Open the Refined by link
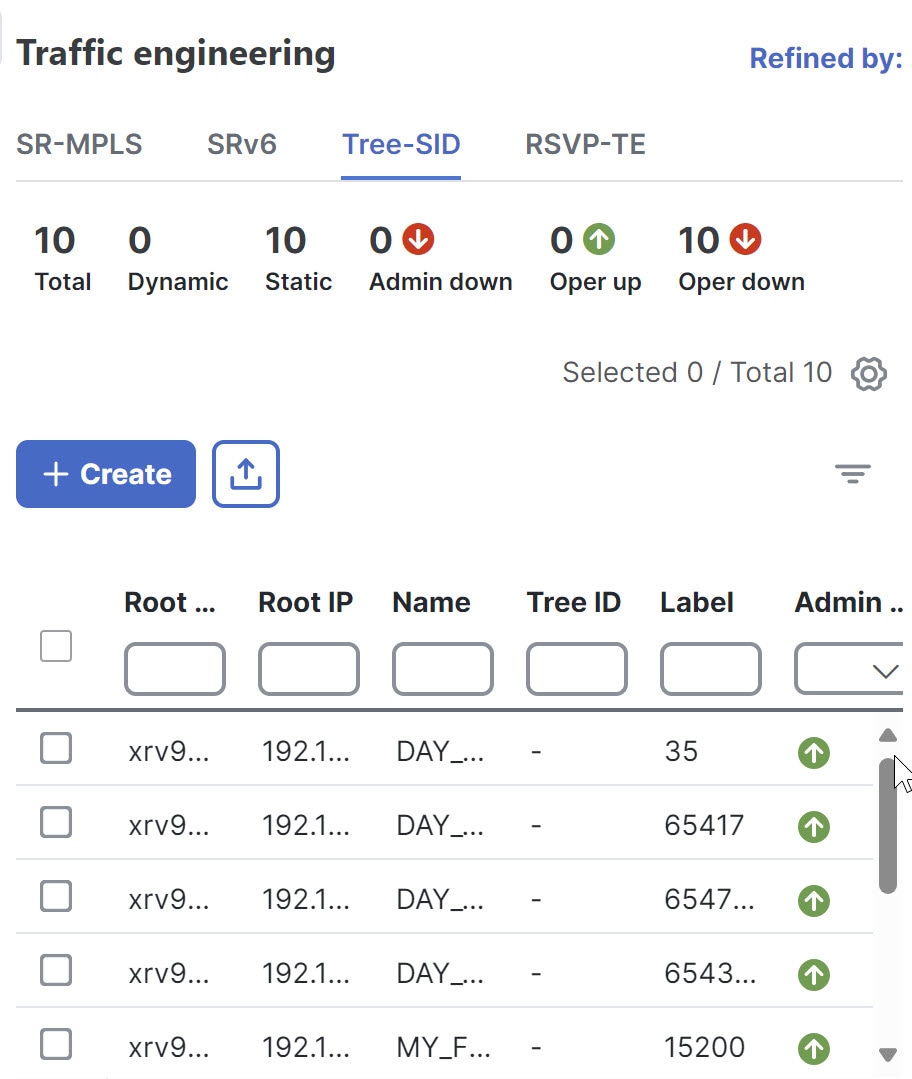The height and width of the screenshot is (1079, 912). [825, 58]
